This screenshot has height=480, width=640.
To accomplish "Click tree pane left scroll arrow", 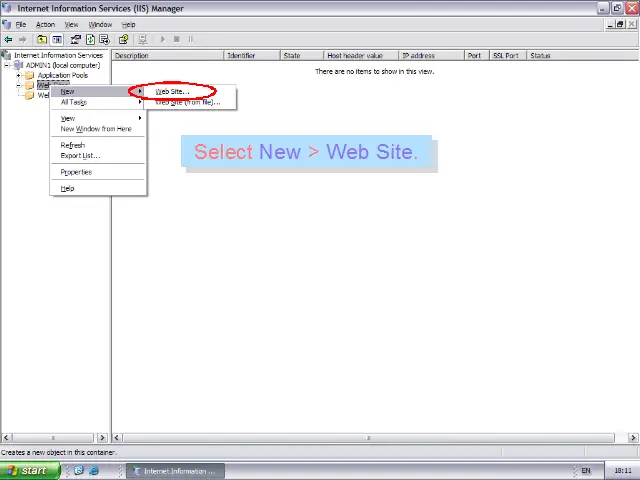I will coord(6,438).
